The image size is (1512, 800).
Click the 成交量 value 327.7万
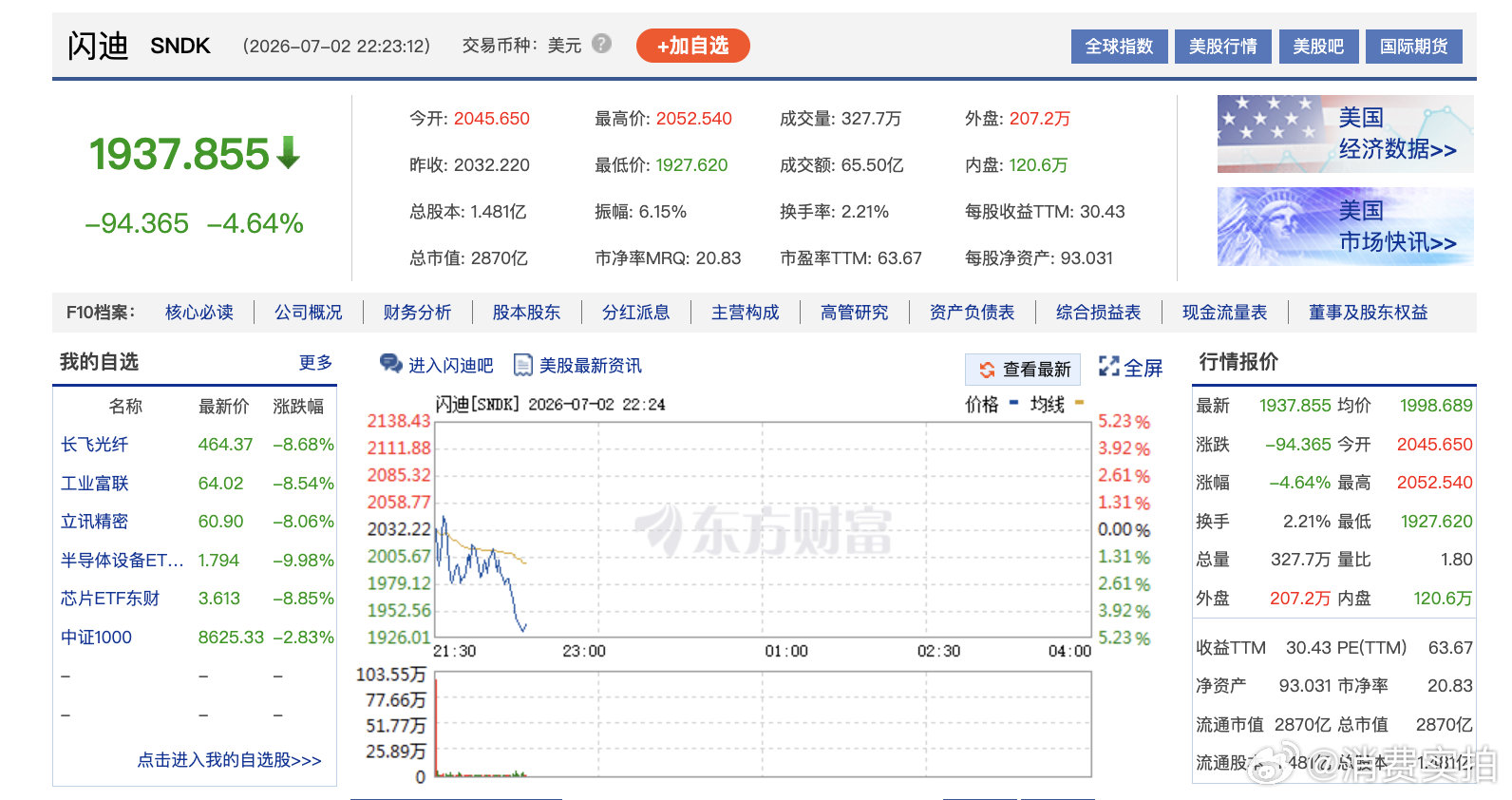pyautogui.click(x=870, y=118)
